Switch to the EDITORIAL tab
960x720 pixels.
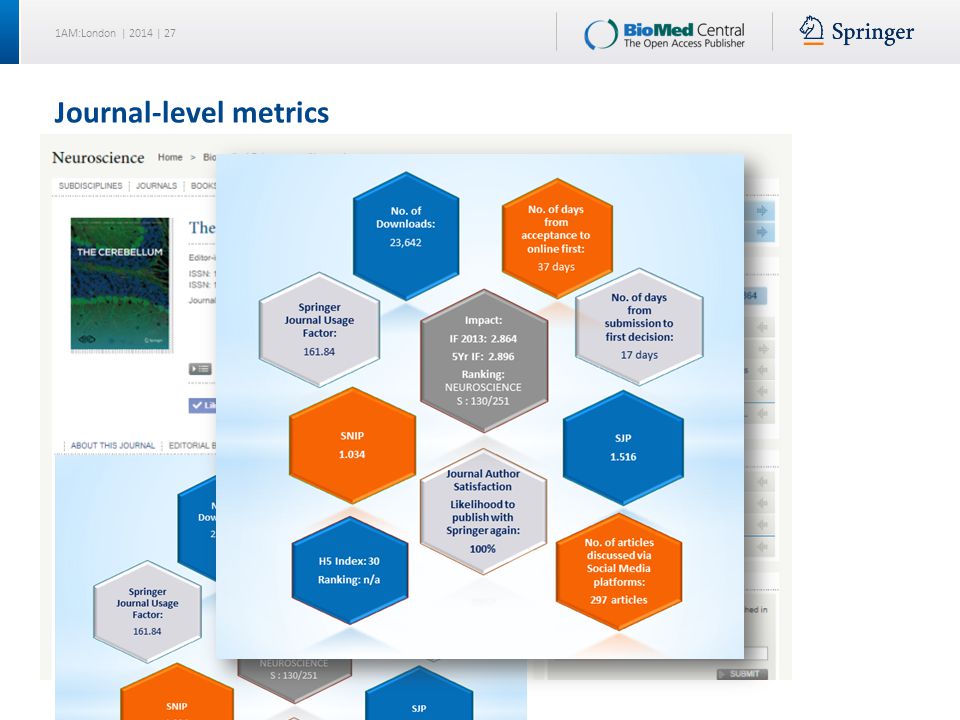[192, 446]
